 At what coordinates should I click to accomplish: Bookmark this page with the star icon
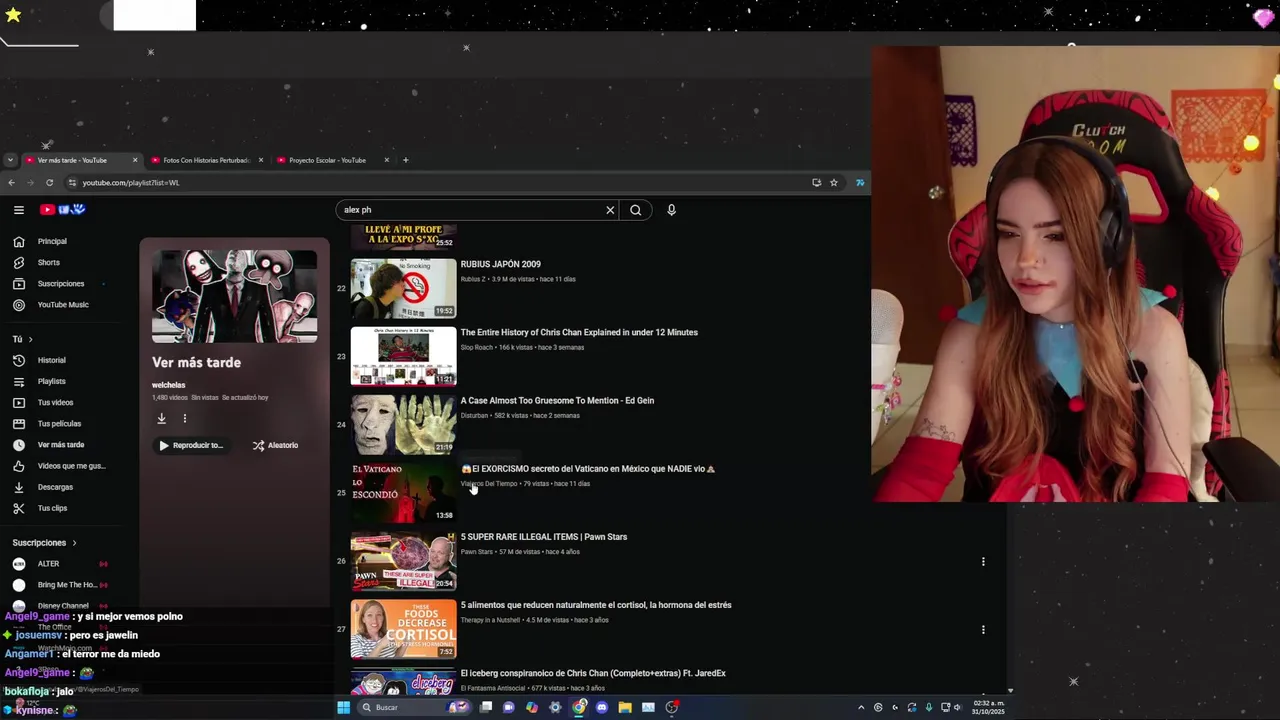pyautogui.click(x=834, y=183)
